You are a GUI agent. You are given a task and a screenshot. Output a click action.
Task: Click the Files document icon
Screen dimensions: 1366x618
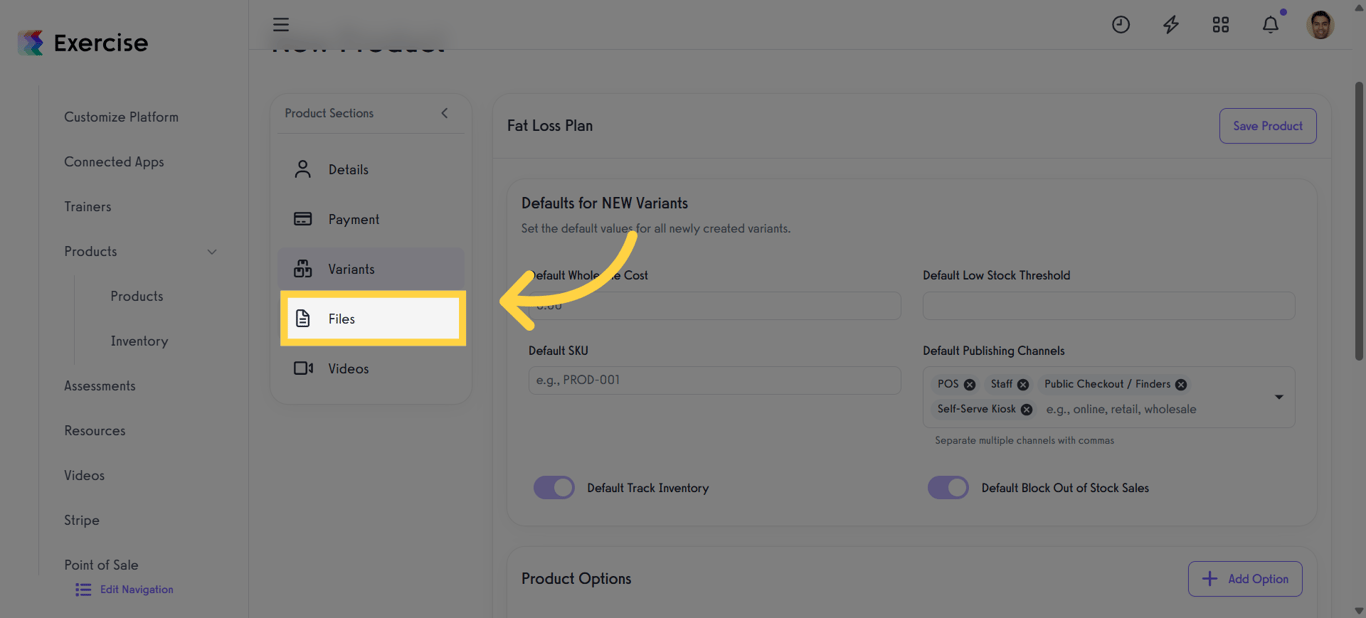coord(303,318)
